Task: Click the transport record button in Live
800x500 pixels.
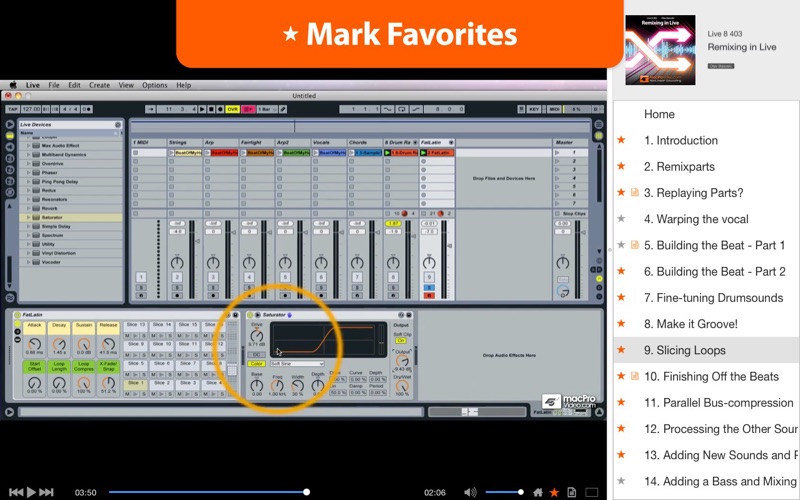Action: [x=220, y=109]
